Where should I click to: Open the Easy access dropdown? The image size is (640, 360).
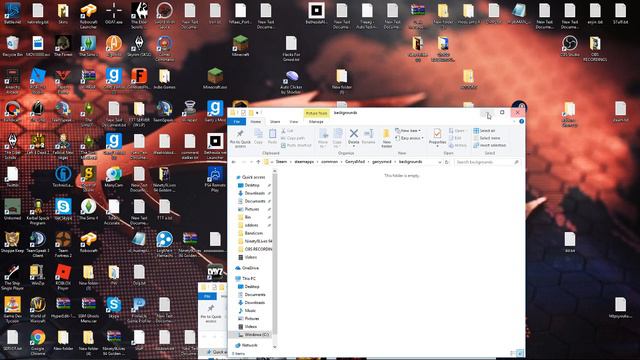(409, 138)
